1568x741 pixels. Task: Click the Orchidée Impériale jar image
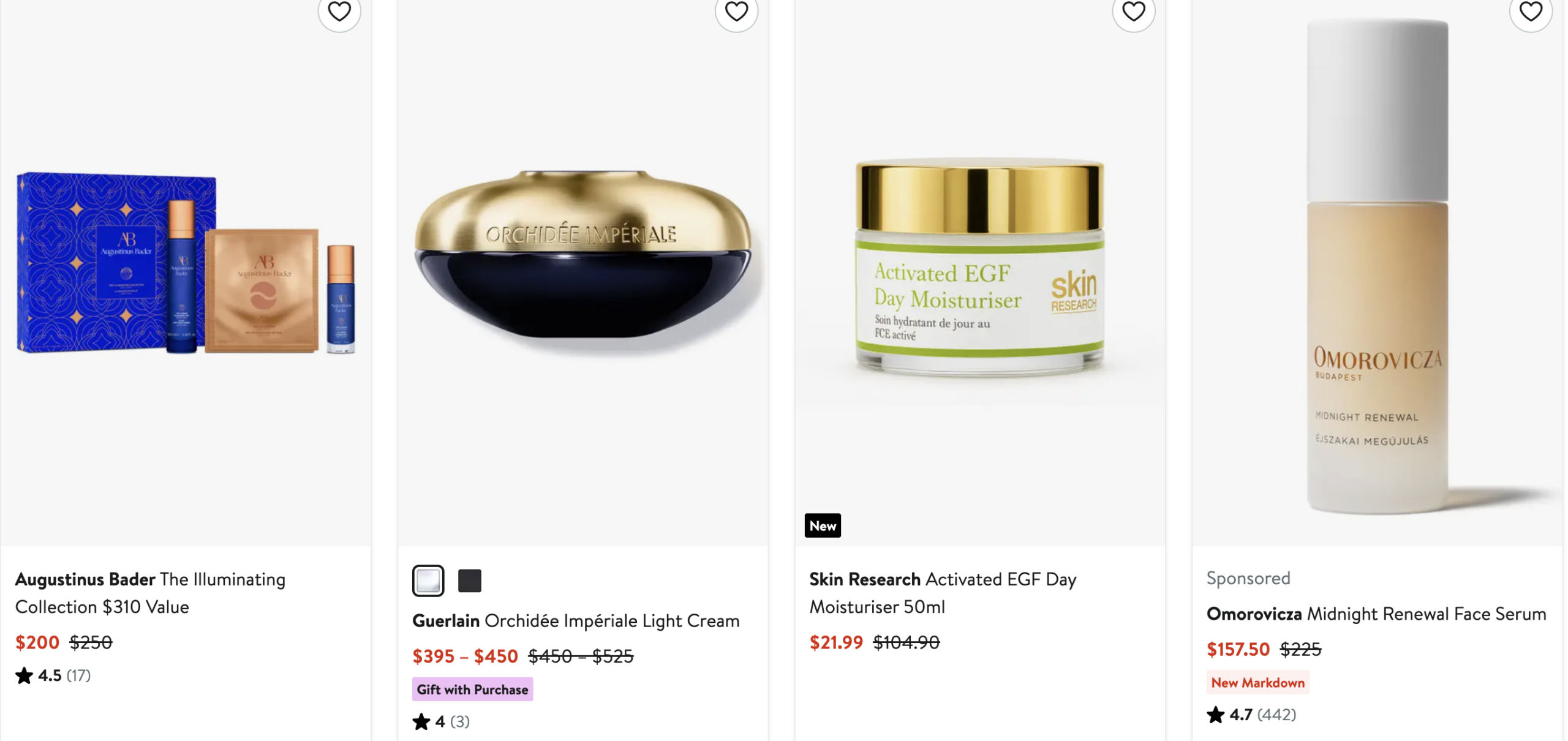tap(583, 260)
